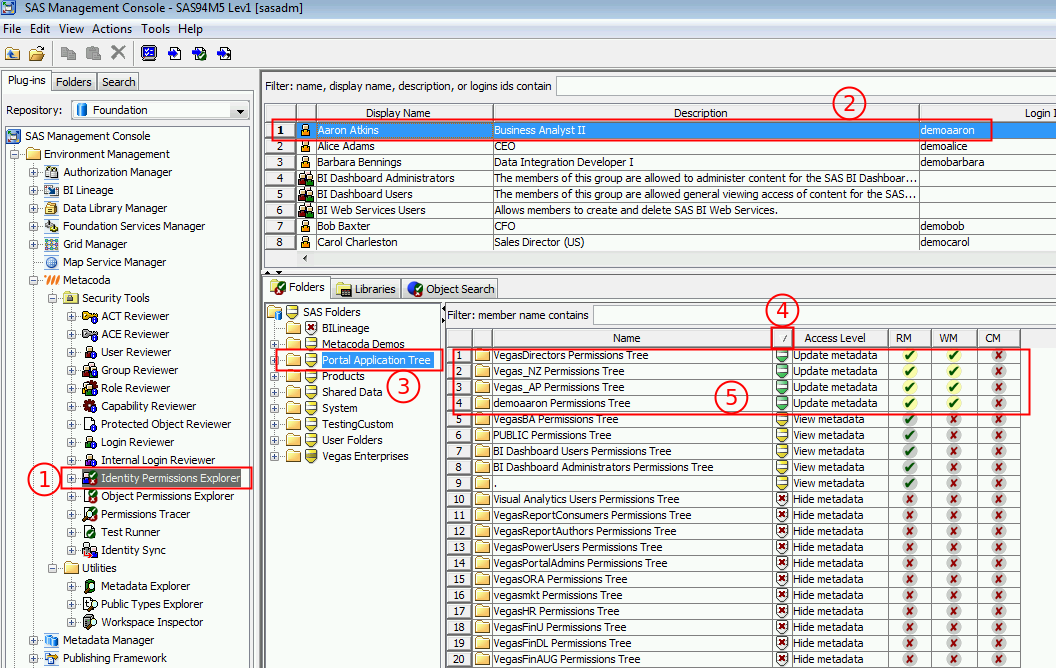The width and height of the screenshot is (1057, 670).
Task: Click the up-one-level folder toolbar icon
Action: coord(13,53)
